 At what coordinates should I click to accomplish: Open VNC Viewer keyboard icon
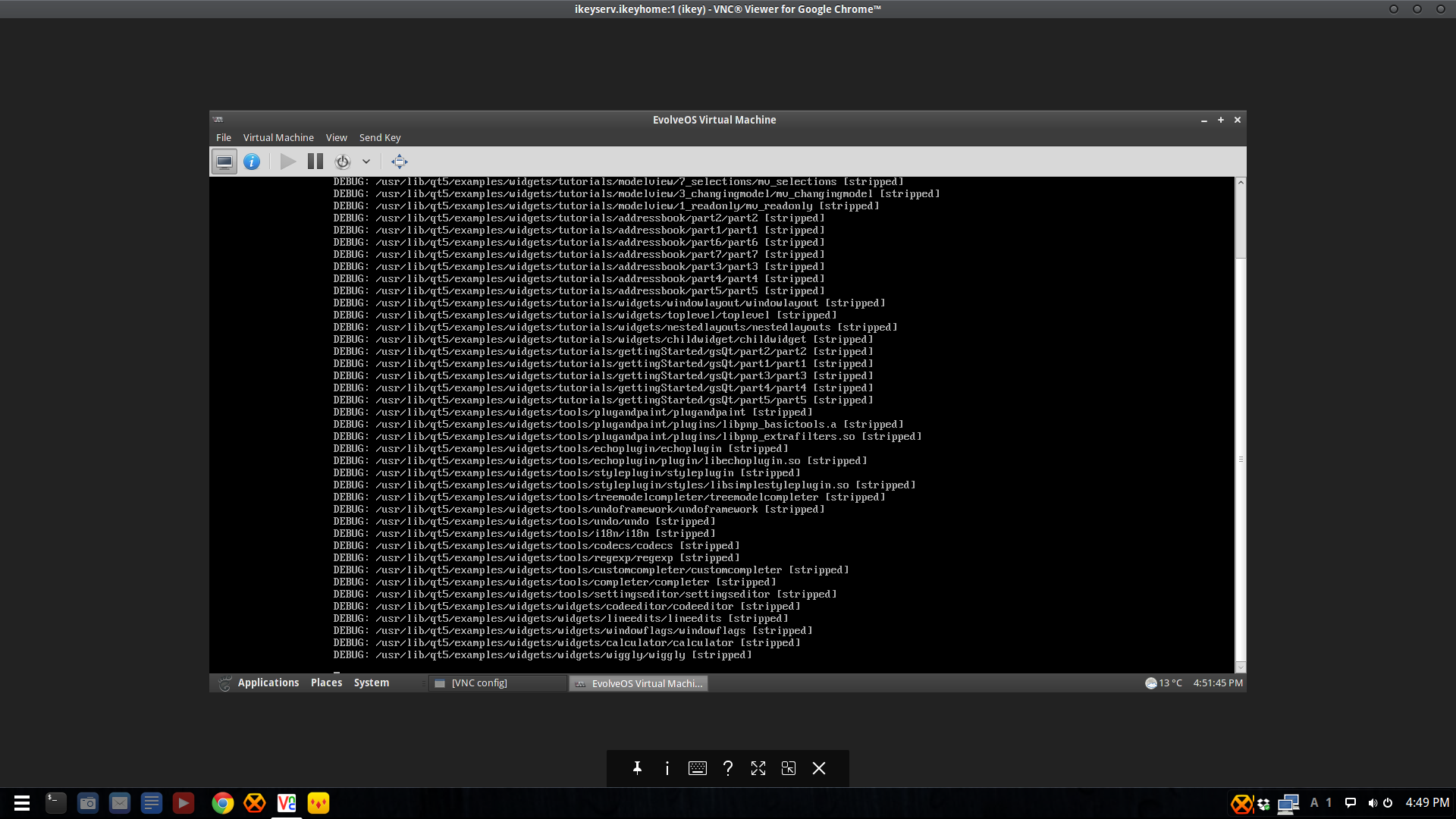click(698, 768)
